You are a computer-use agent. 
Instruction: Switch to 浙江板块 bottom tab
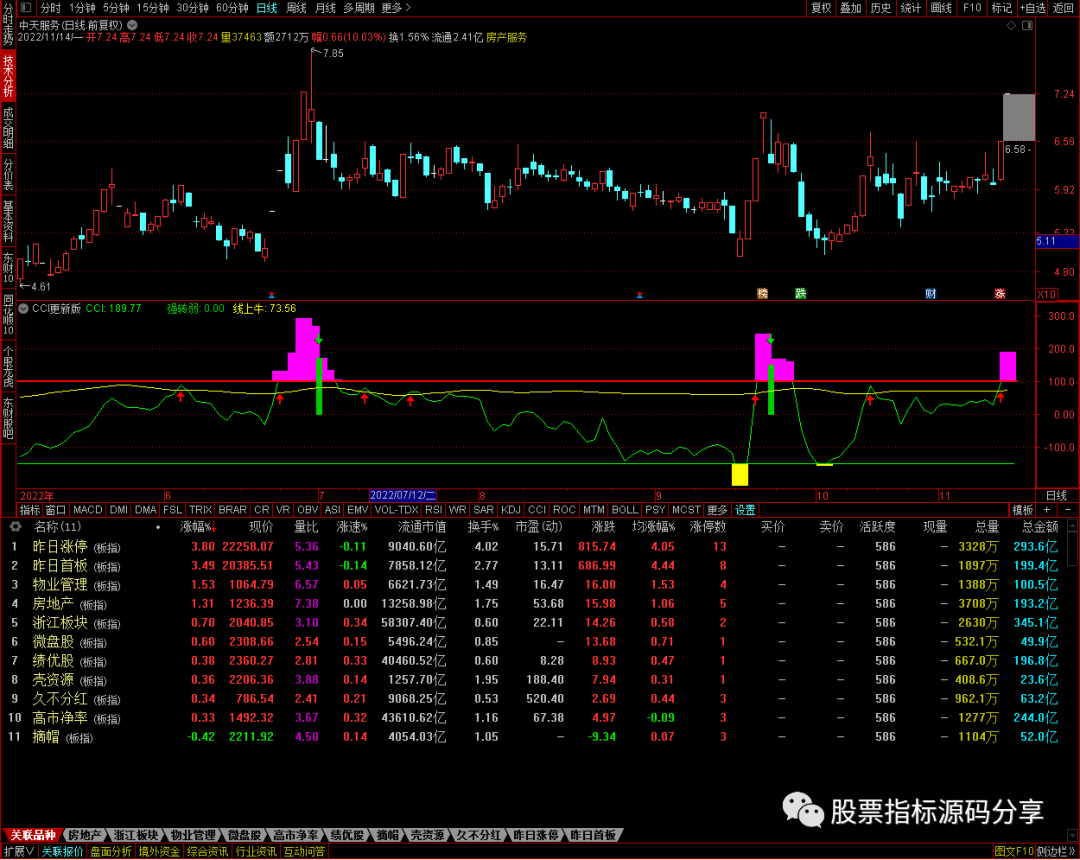[x=136, y=835]
